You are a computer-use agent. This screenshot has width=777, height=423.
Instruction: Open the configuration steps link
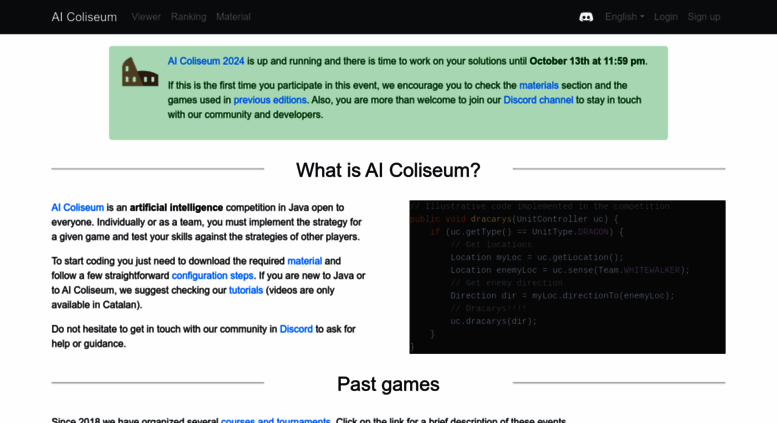pyautogui.click(x=213, y=275)
